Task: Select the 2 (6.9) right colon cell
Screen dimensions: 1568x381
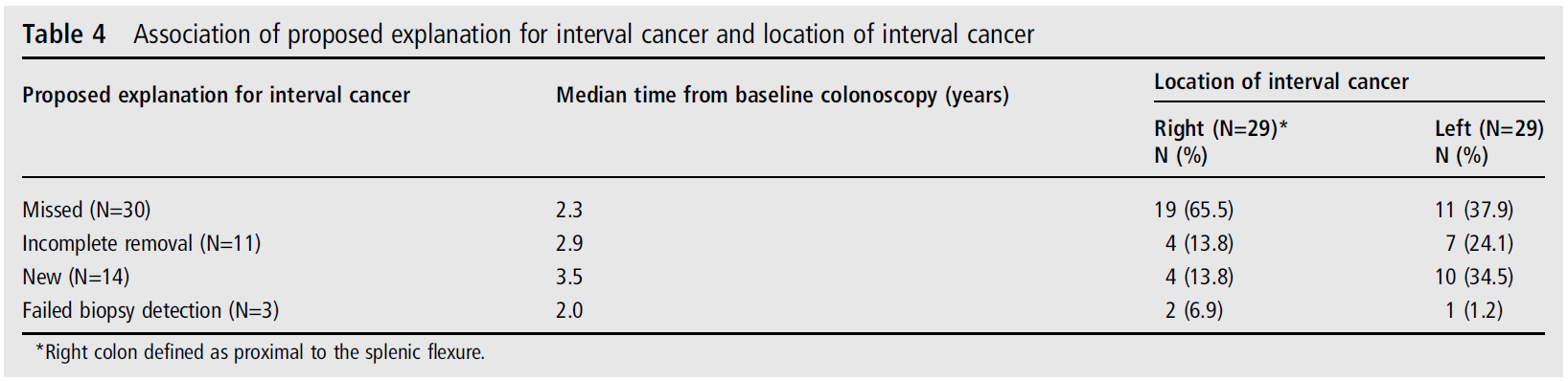Action: [1194, 310]
